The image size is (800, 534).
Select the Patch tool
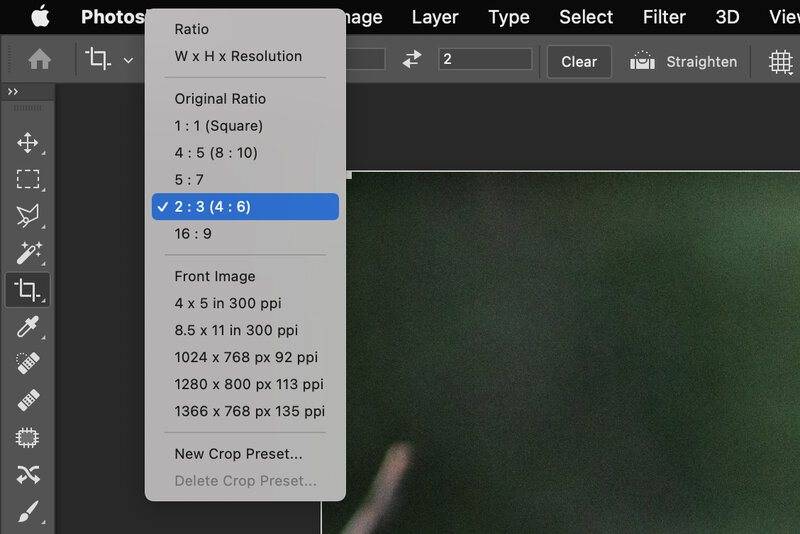tap(28, 438)
